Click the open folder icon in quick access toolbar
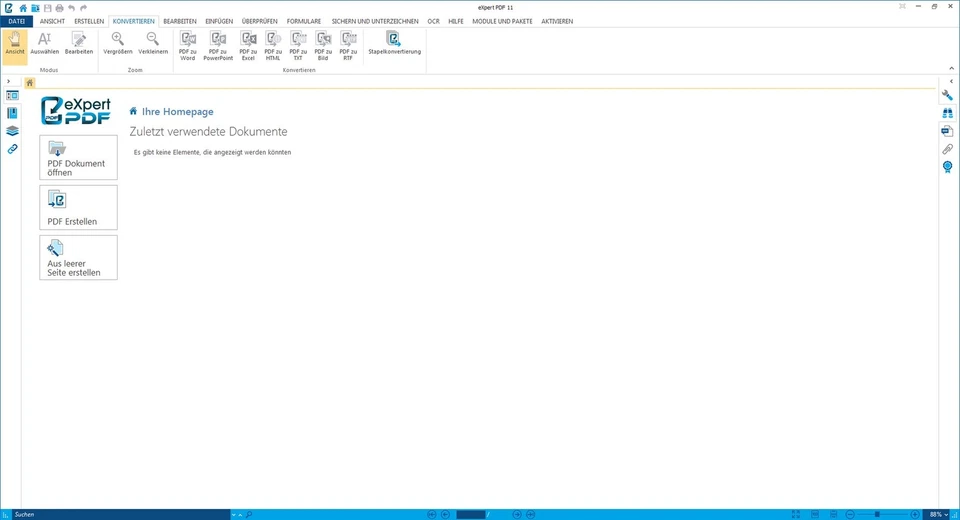960x520 pixels. (x=36, y=8)
